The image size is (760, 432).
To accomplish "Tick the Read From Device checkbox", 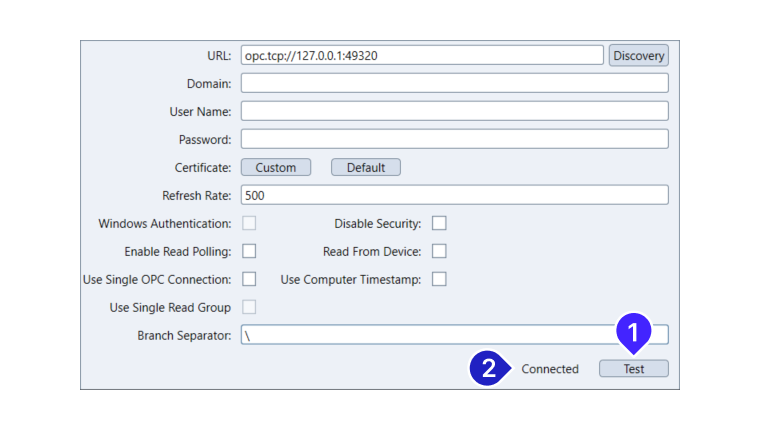I will [439, 251].
